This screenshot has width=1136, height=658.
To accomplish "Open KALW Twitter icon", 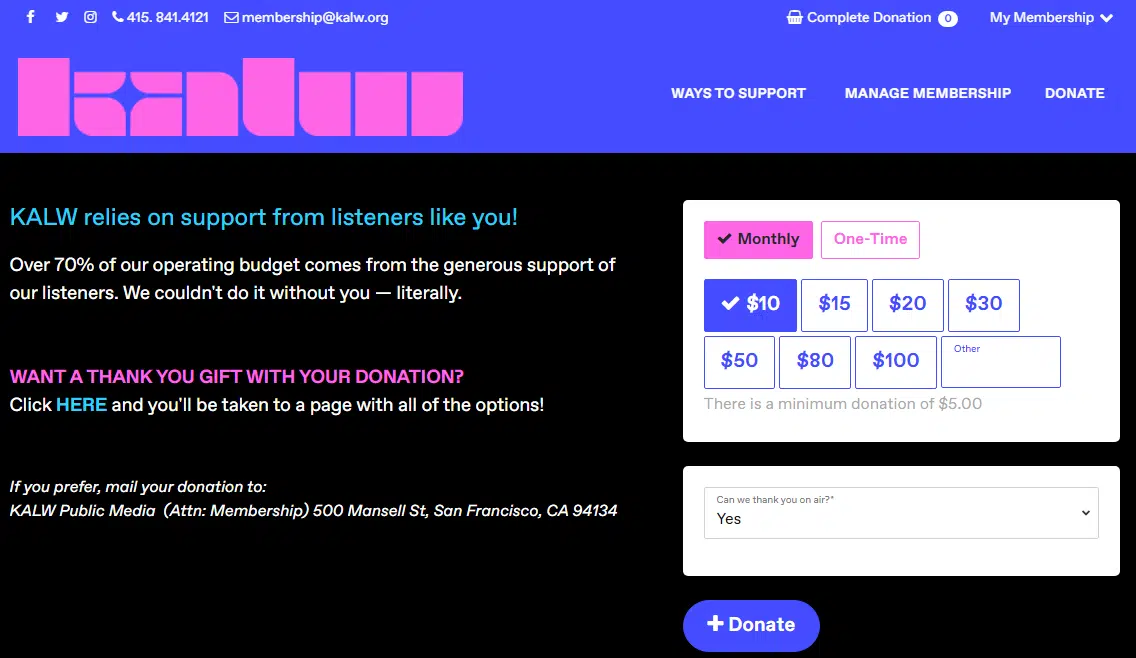I will pos(62,17).
